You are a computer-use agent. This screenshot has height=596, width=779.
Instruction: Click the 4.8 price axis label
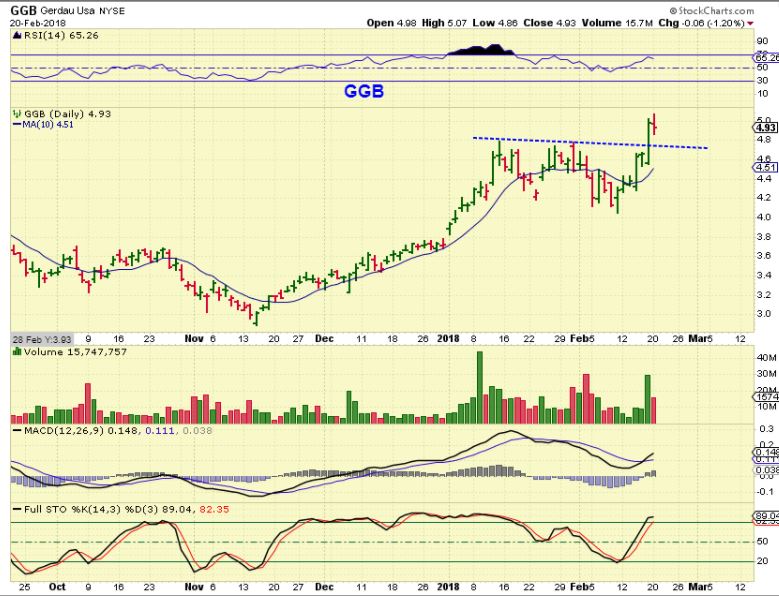[x=764, y=140]
